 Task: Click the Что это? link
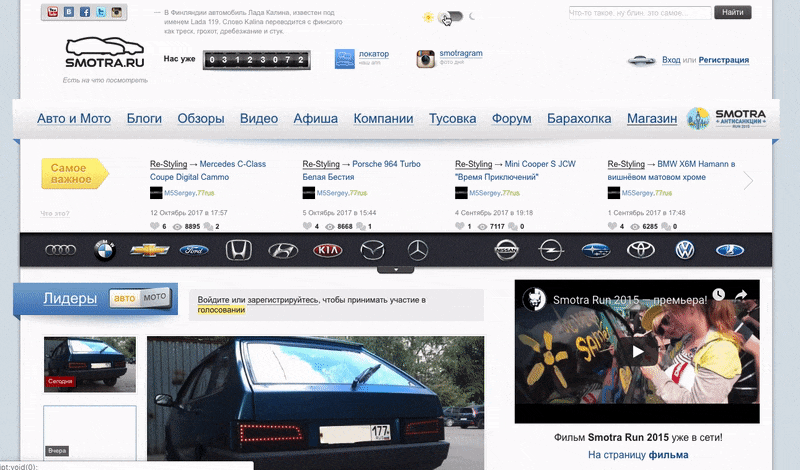[x=55, y=213]
